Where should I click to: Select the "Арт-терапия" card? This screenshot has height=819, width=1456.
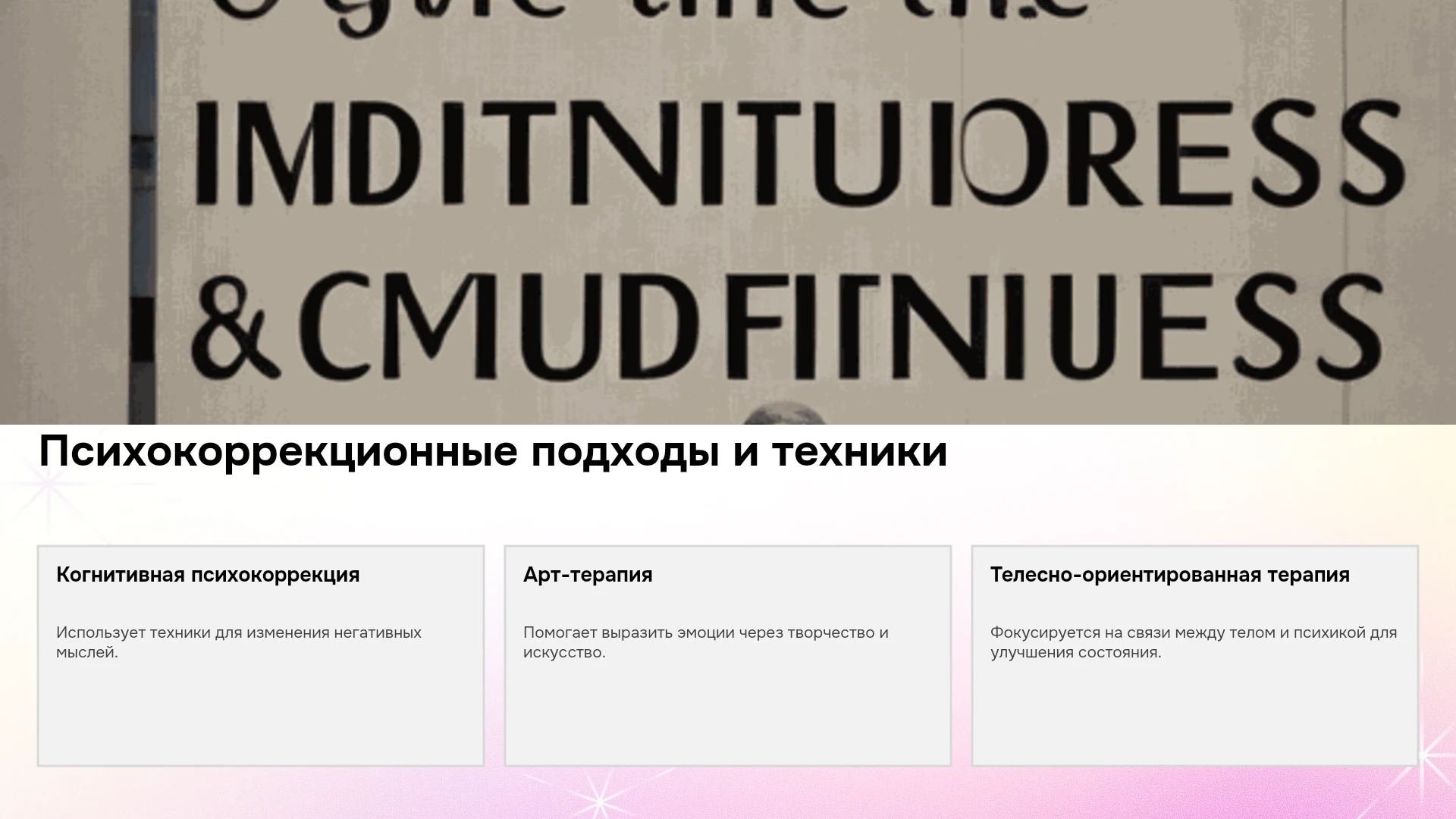pyautogui.click(x=728, y=656)
